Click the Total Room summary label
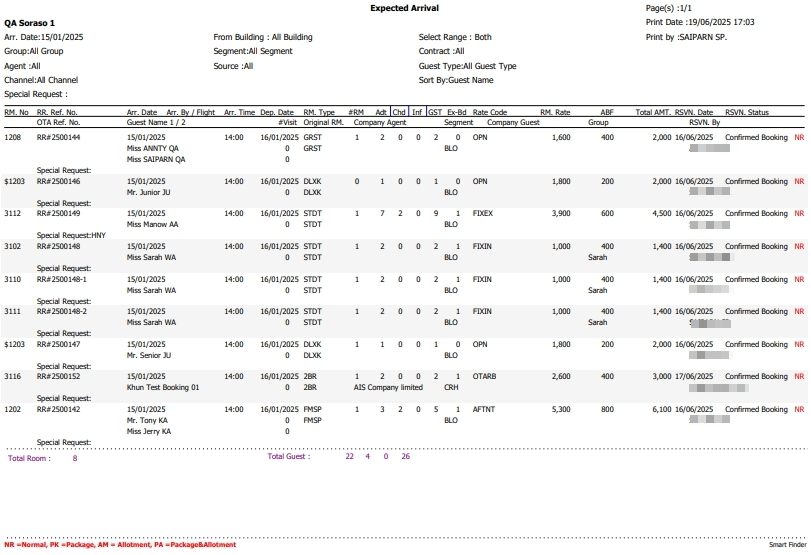The height and width of the screenshot is (555, 811). click(29, 458)
